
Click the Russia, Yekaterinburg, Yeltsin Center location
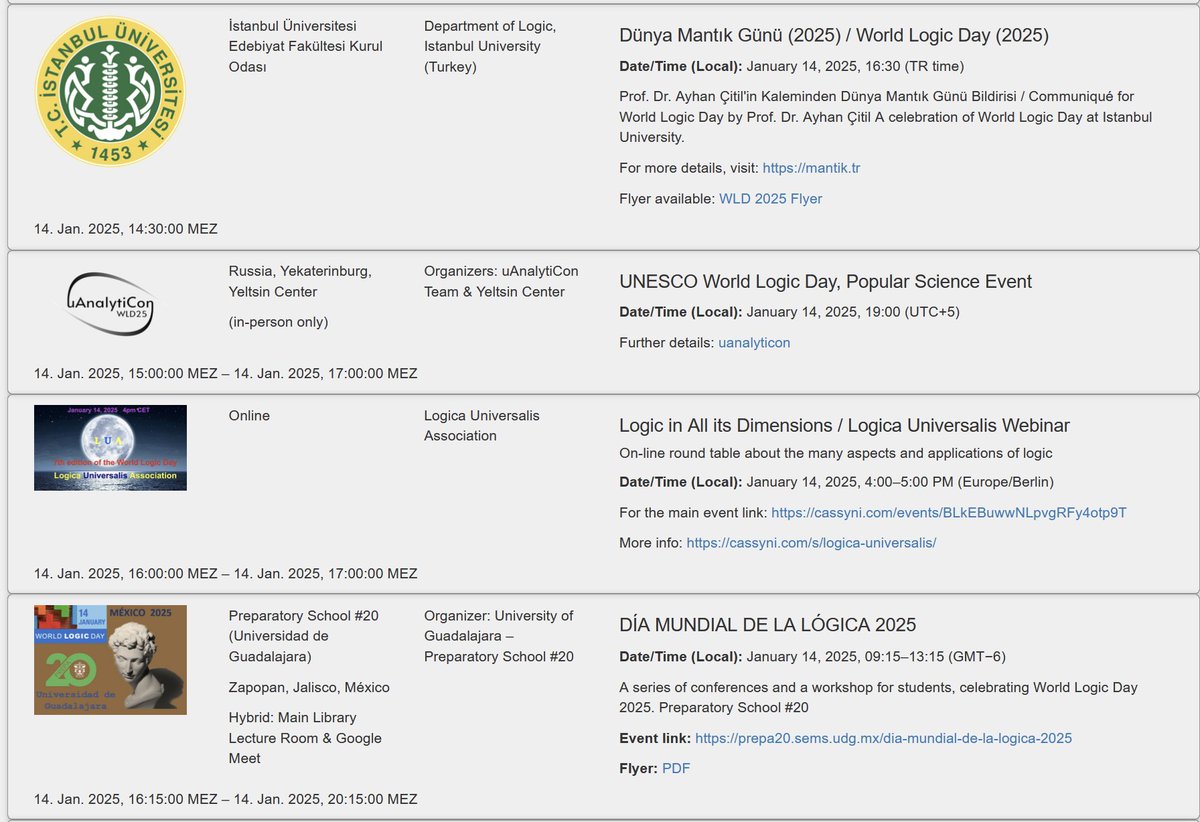300,282
